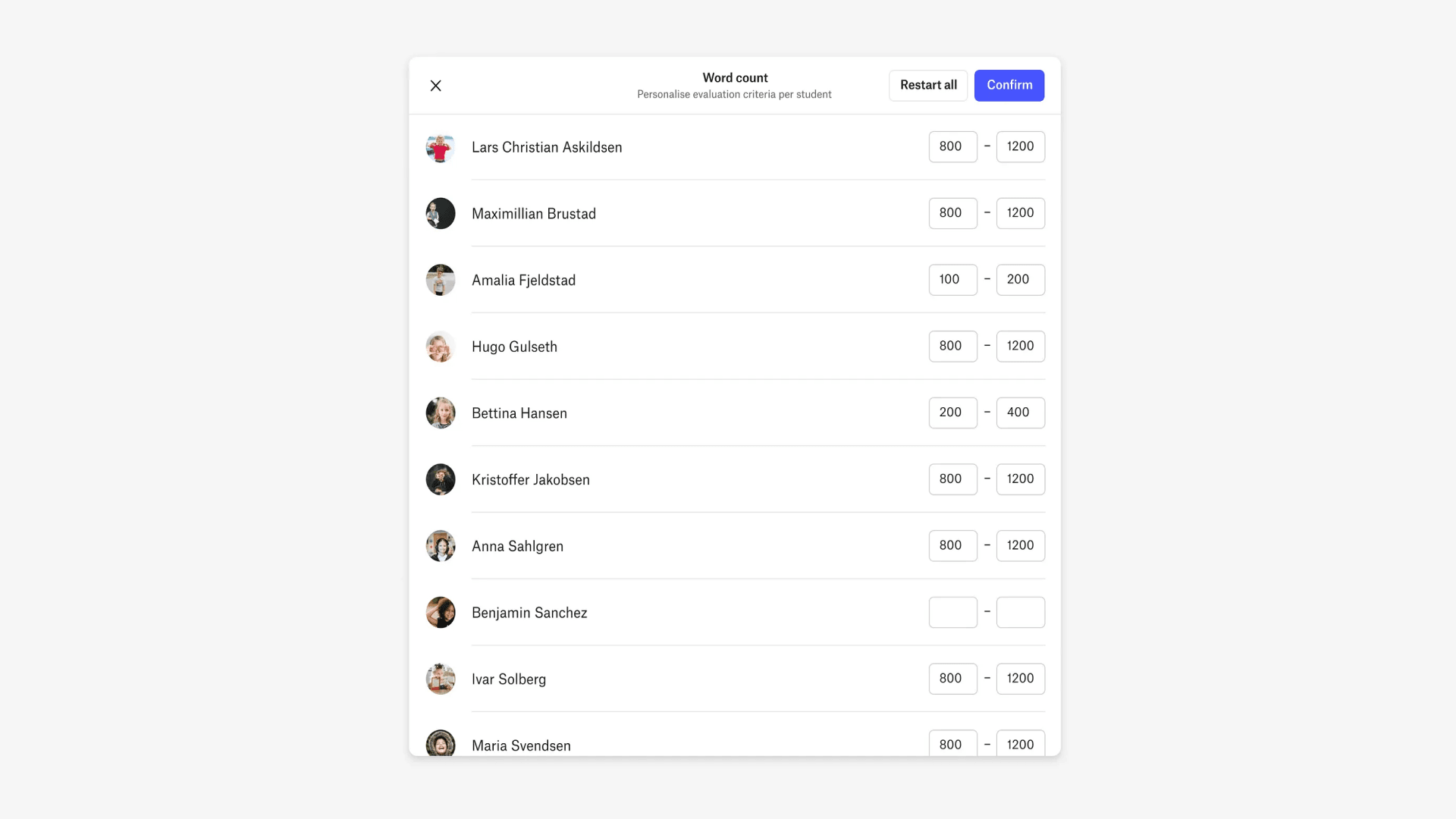The width and height of the screenshot is (1456, 819).
Task: Click Kristoffer Jakobsen's profile picture
Action: point(440,479)
